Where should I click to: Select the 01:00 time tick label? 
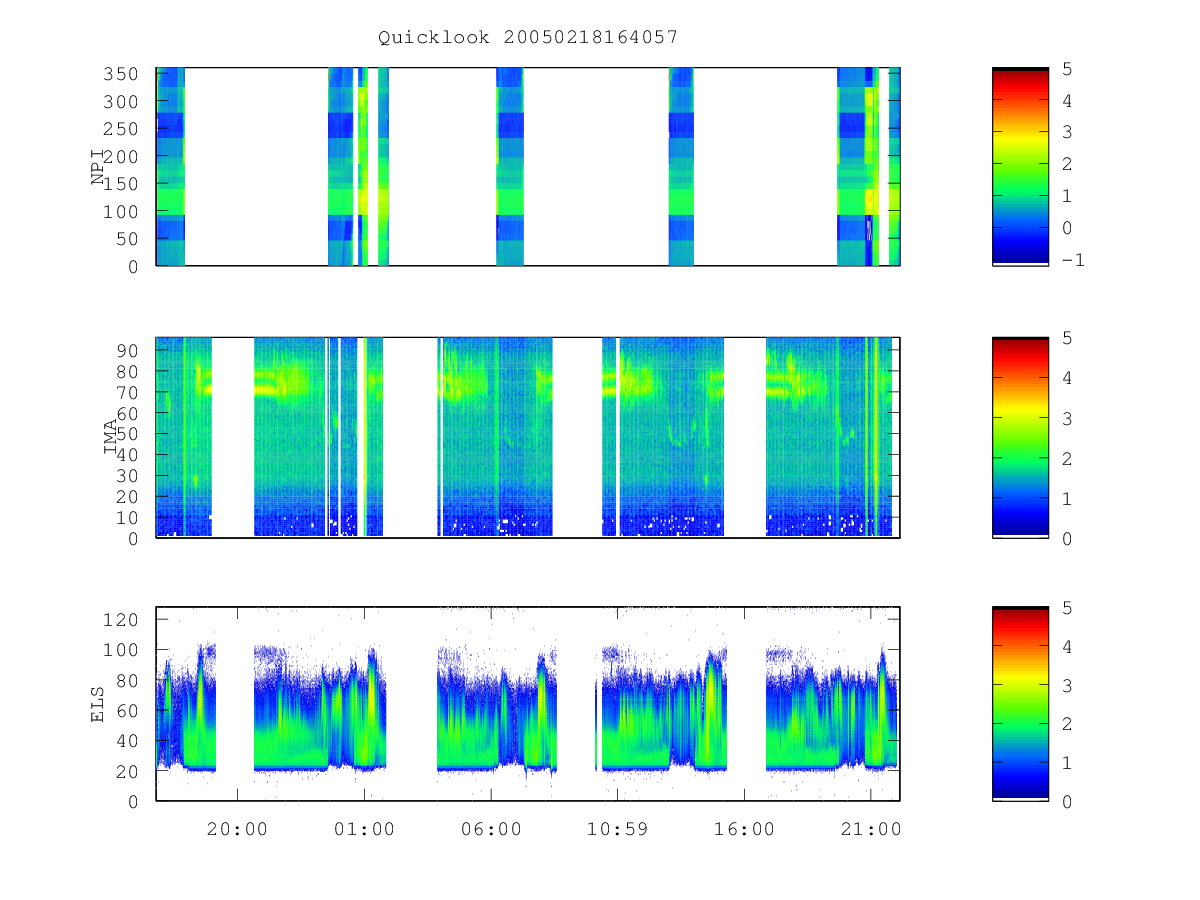click(x=364, y=829)
